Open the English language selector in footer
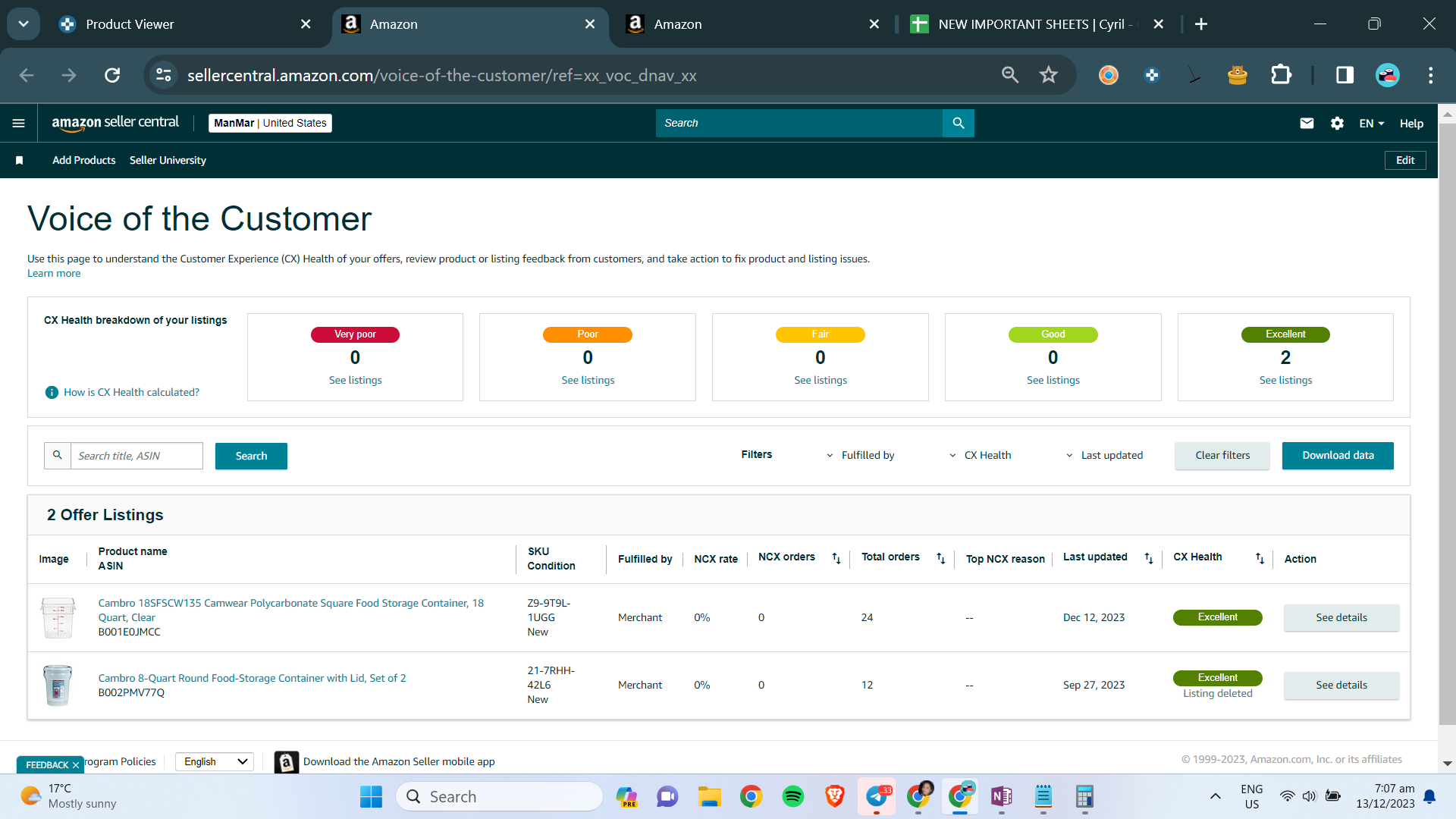The image size is (1456, 819). click(x=215, y=761)
